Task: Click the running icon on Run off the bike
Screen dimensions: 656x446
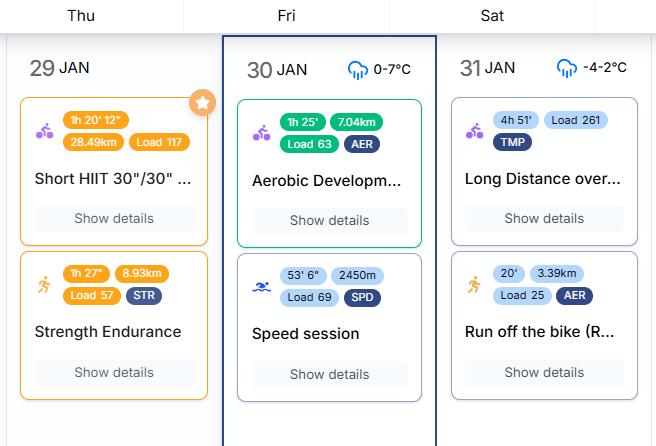Action: pyautogui.click(x=475, y=285)
